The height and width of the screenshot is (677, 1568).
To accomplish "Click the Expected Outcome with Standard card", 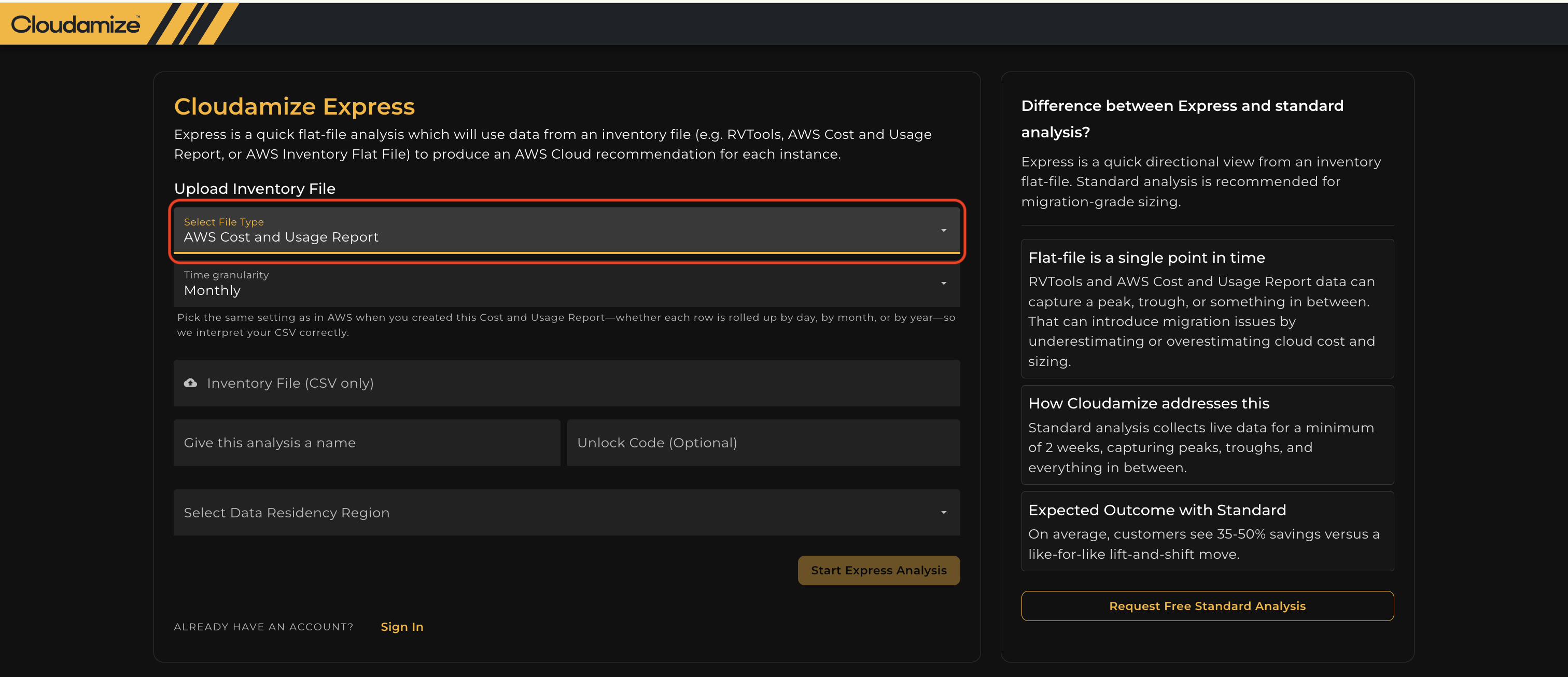I will (1207, 531).
